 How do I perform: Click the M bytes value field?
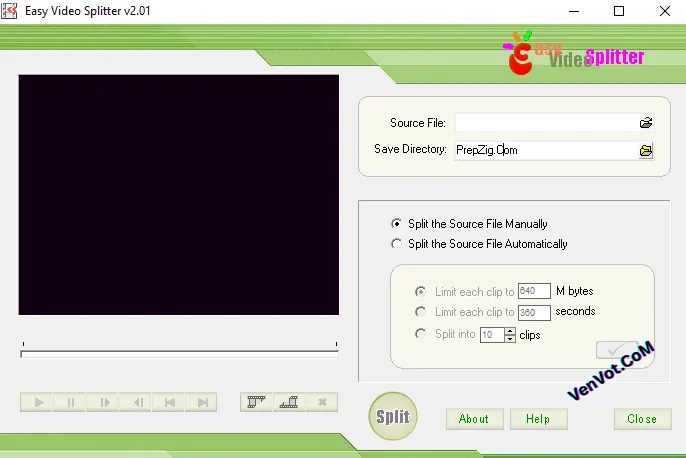(534, 291)
